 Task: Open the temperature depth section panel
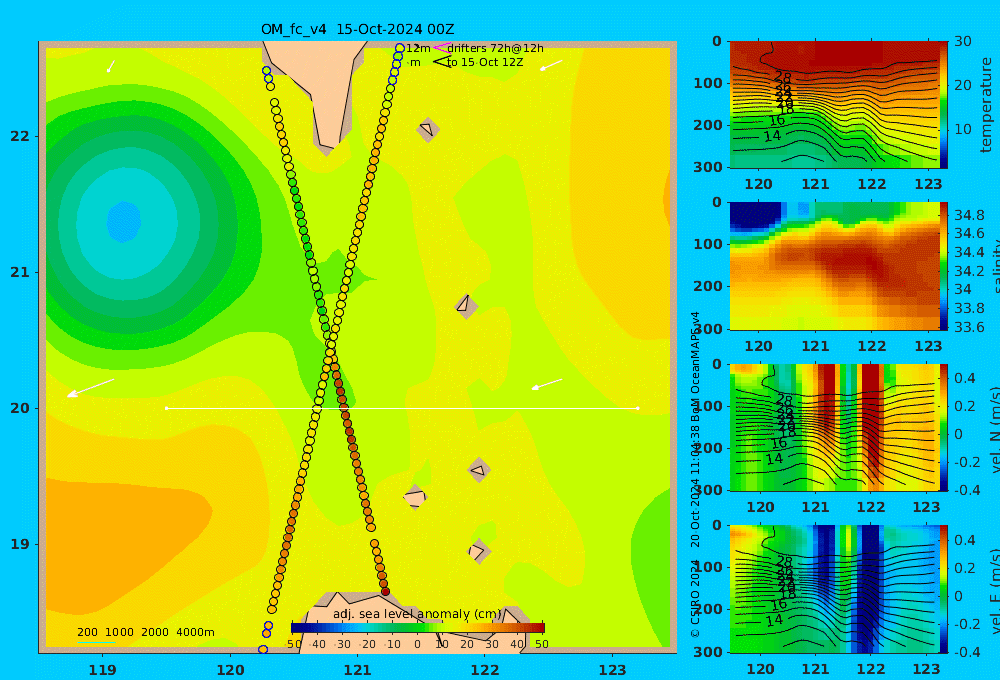pyautogui.click(x=834, y=105)
